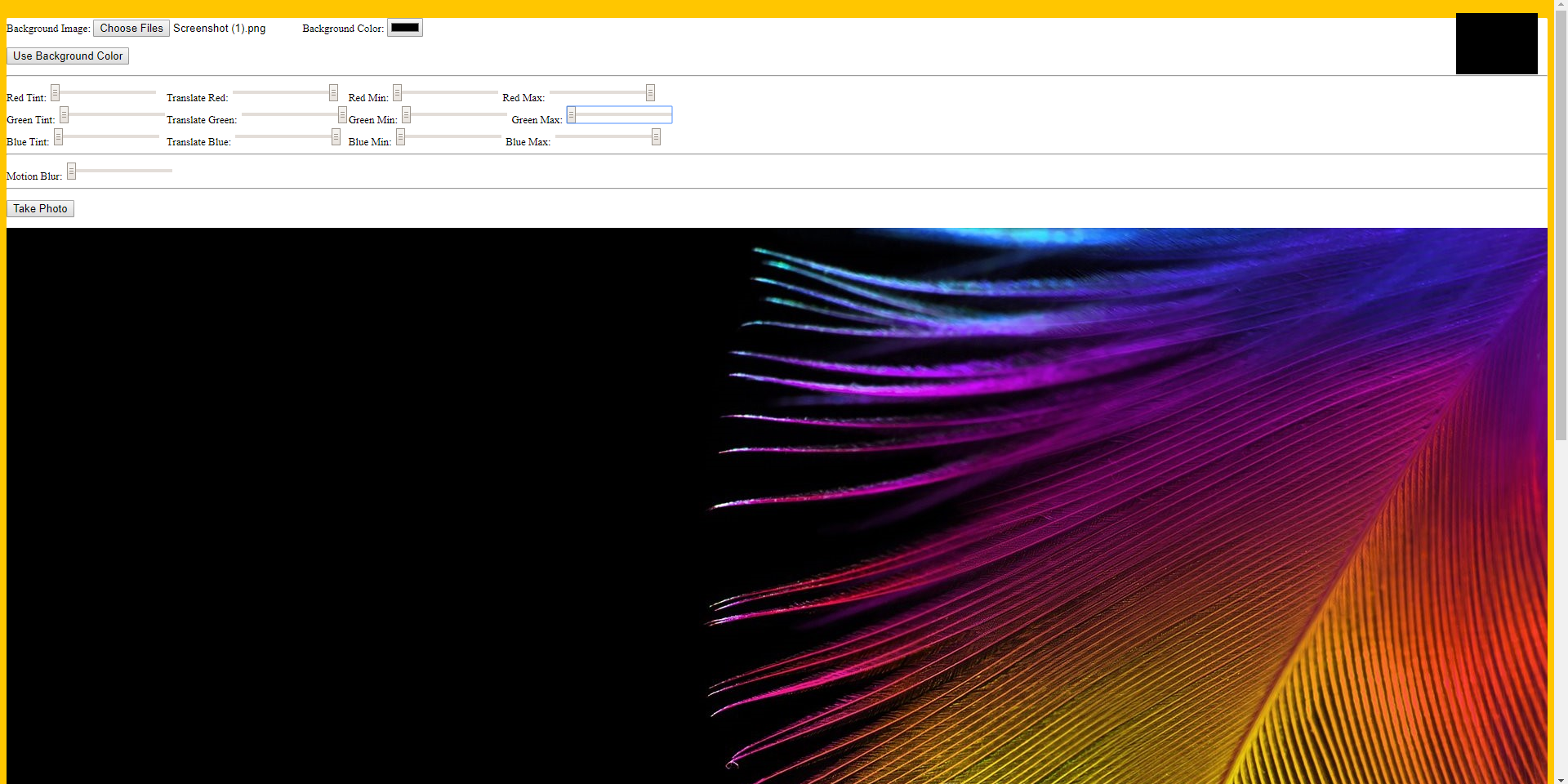Click the Take Photo button
Screen dimensions: 1568x784
tap(40, 209)
